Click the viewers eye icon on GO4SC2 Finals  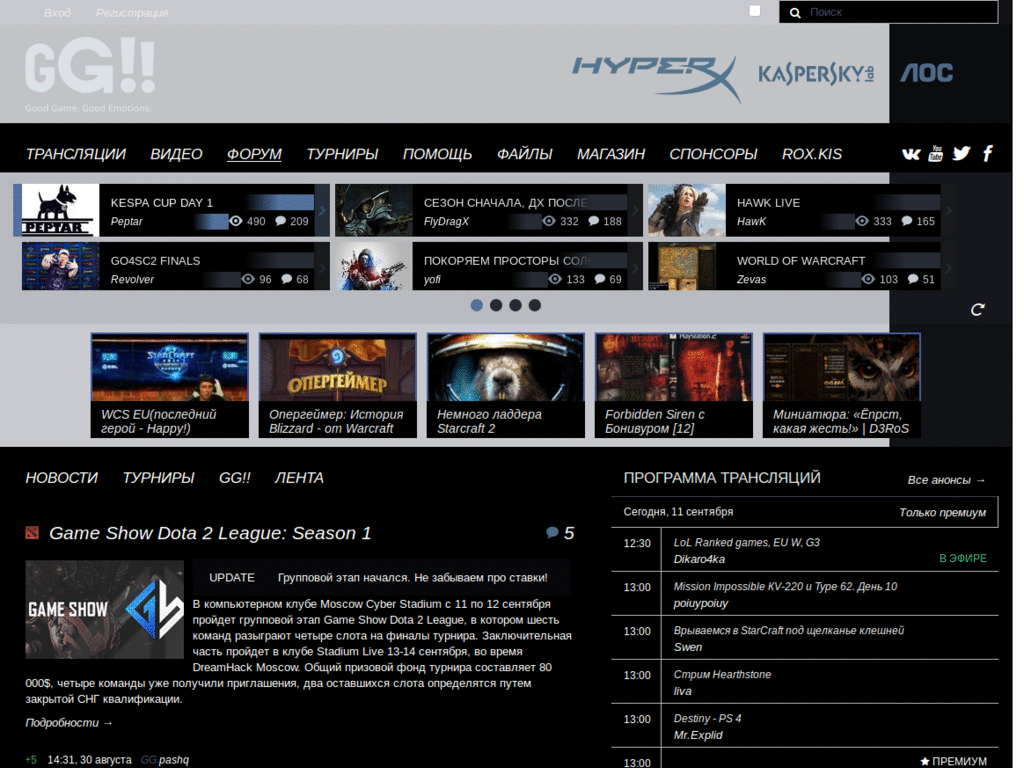coord(248,279)
